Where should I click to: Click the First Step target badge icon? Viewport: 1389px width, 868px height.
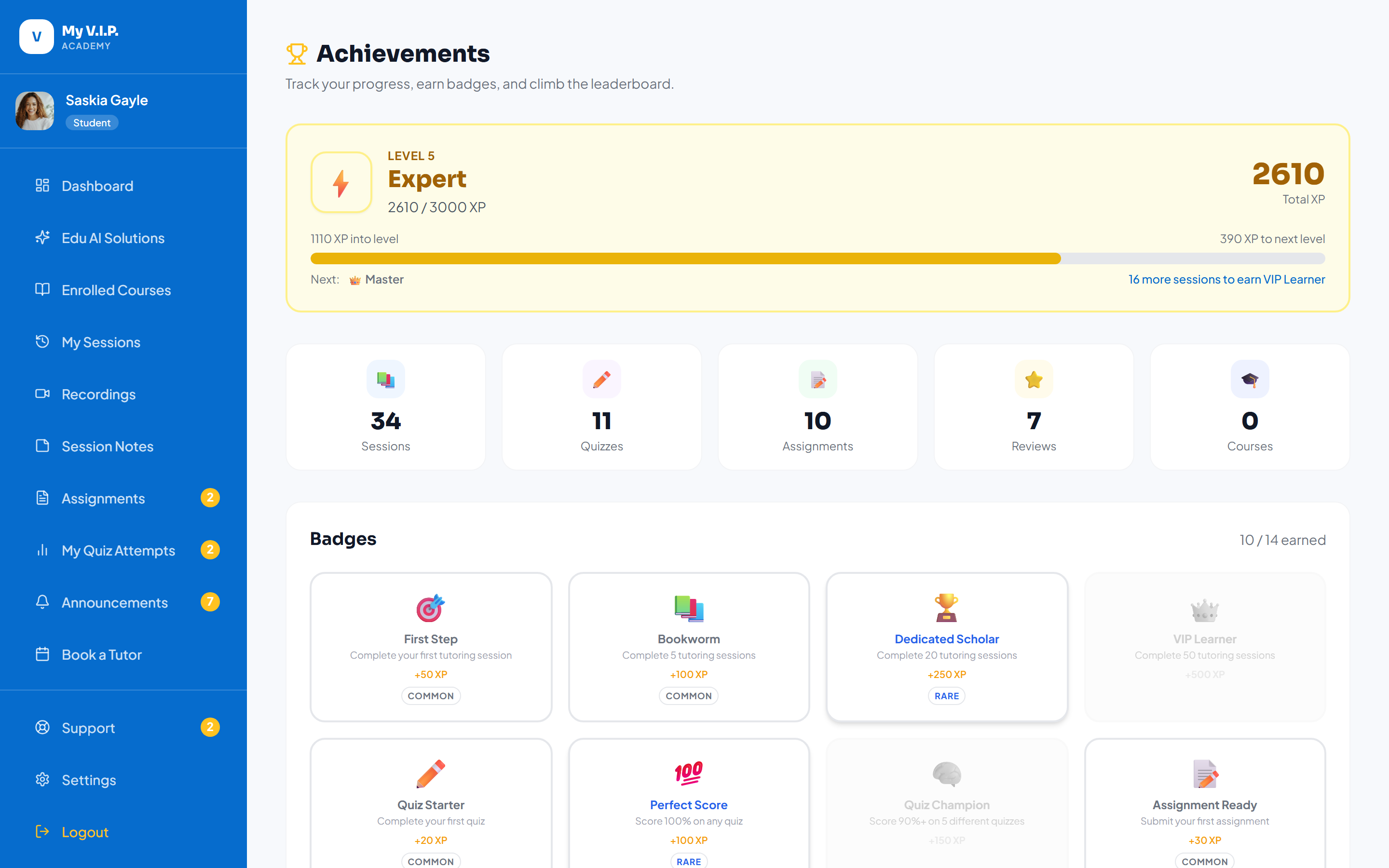tap(431, 609)
